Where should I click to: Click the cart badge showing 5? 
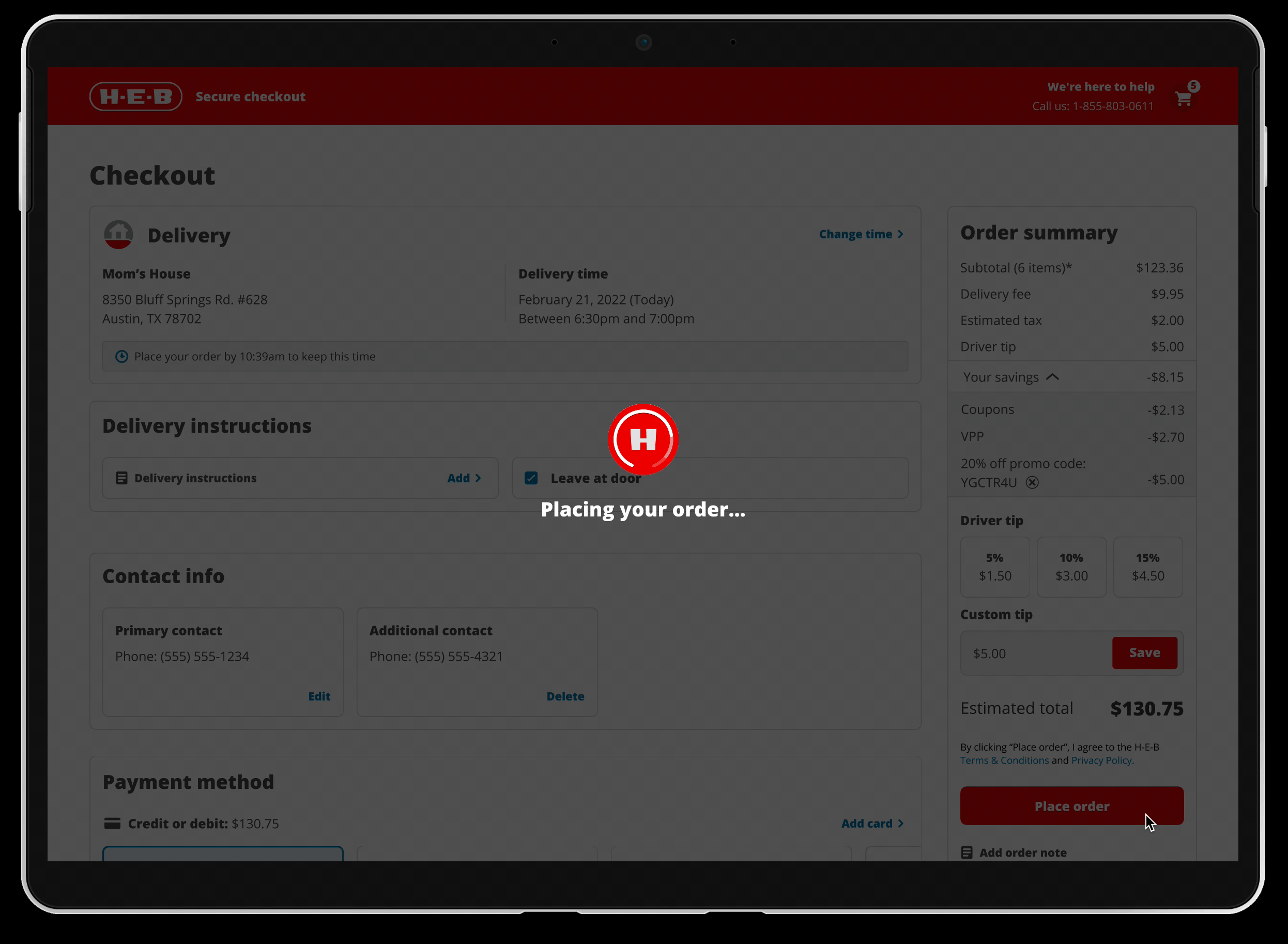pos(1193,86)
